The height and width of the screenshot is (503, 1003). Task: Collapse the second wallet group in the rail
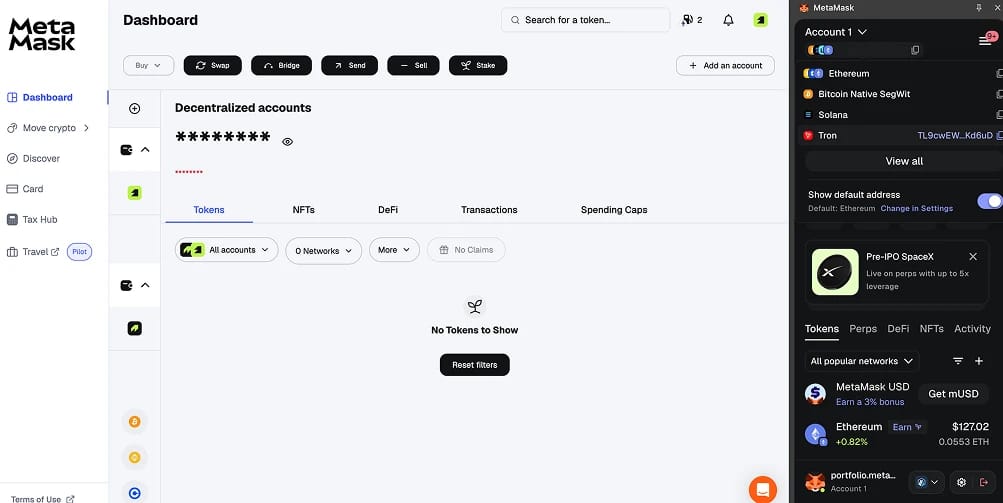(145, 285)
